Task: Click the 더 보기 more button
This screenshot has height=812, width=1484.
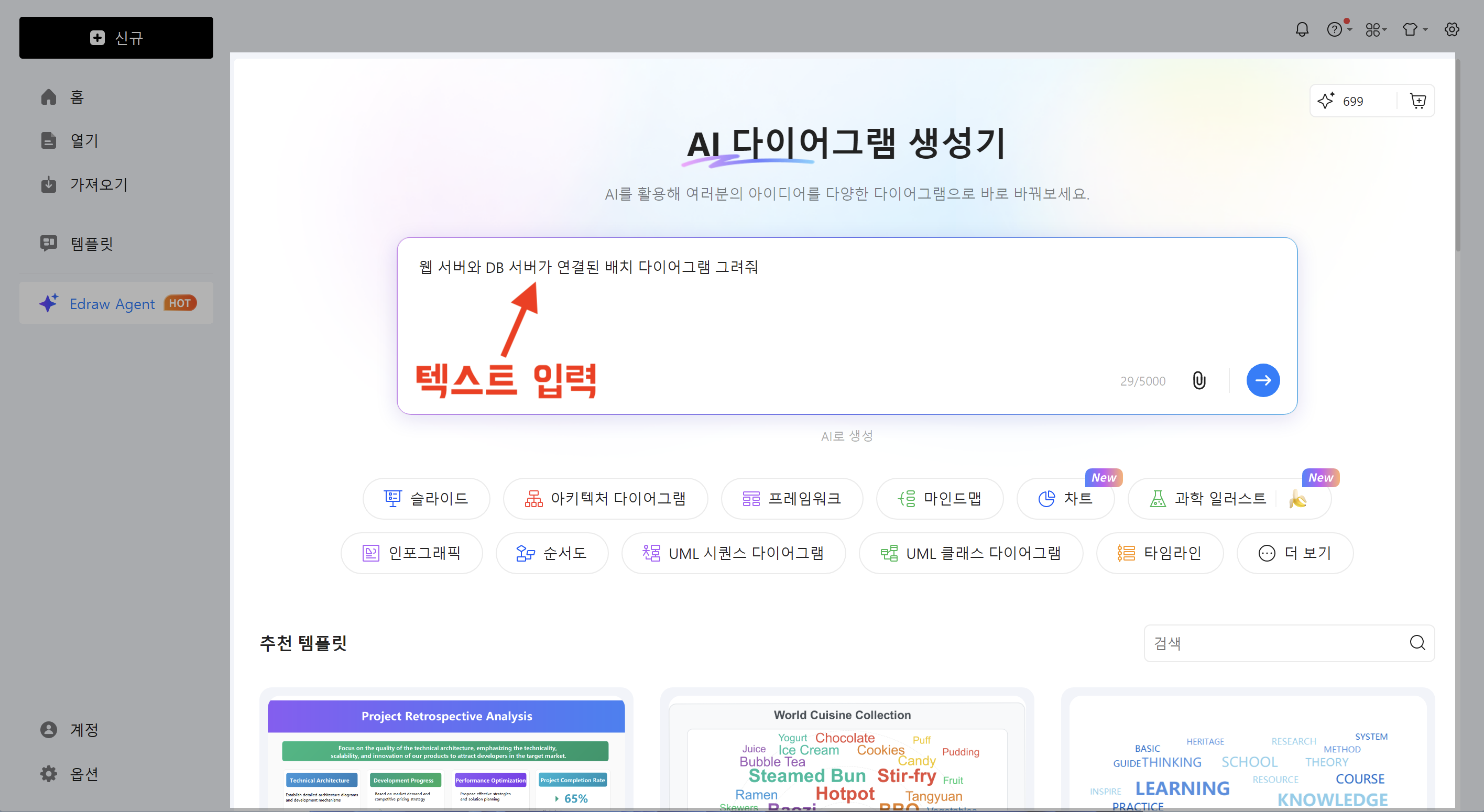Action: 1294,553
